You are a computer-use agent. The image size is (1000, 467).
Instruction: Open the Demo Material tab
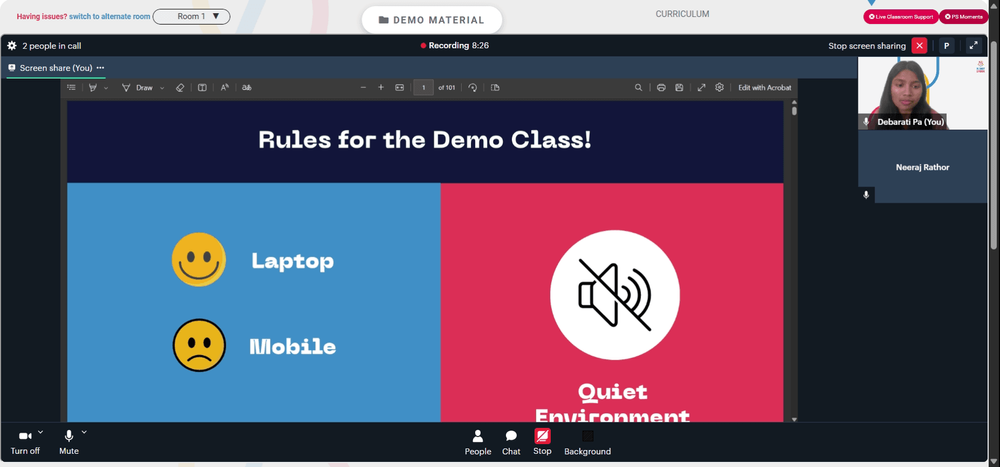point(432,20)
